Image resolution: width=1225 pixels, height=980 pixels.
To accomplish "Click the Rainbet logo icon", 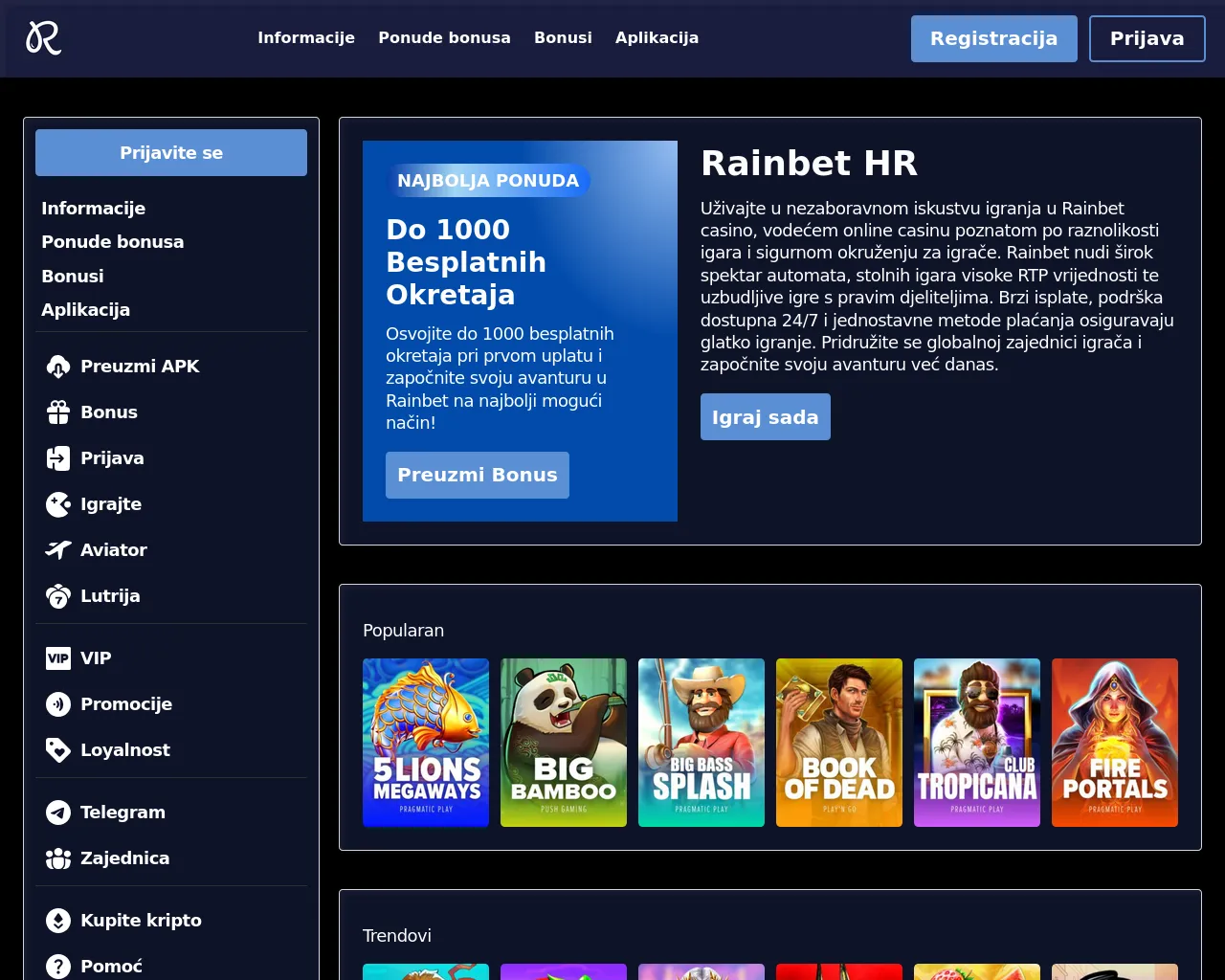I will pos(44,38).
